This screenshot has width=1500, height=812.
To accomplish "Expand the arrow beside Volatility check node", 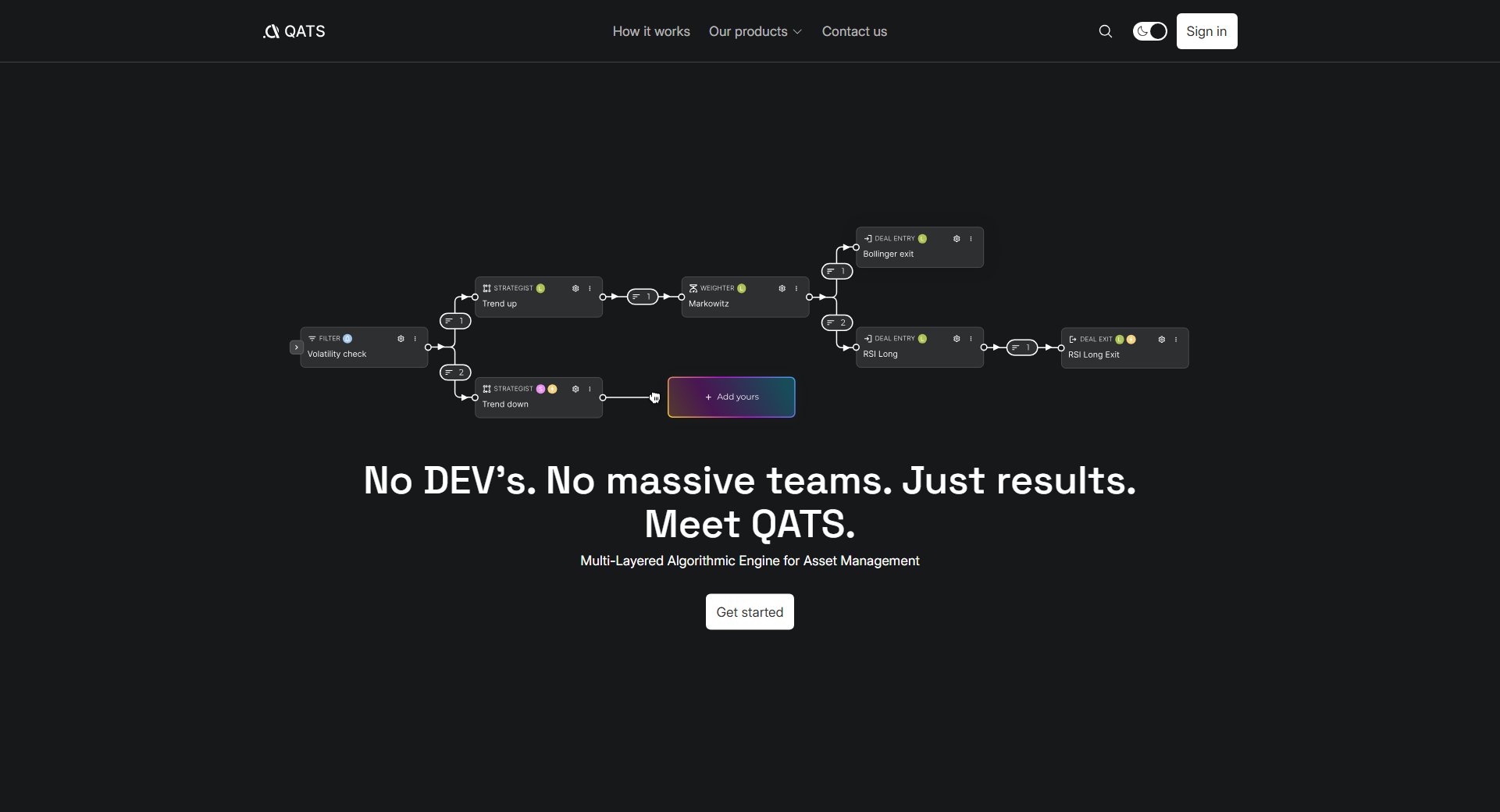I will [296, 347].
